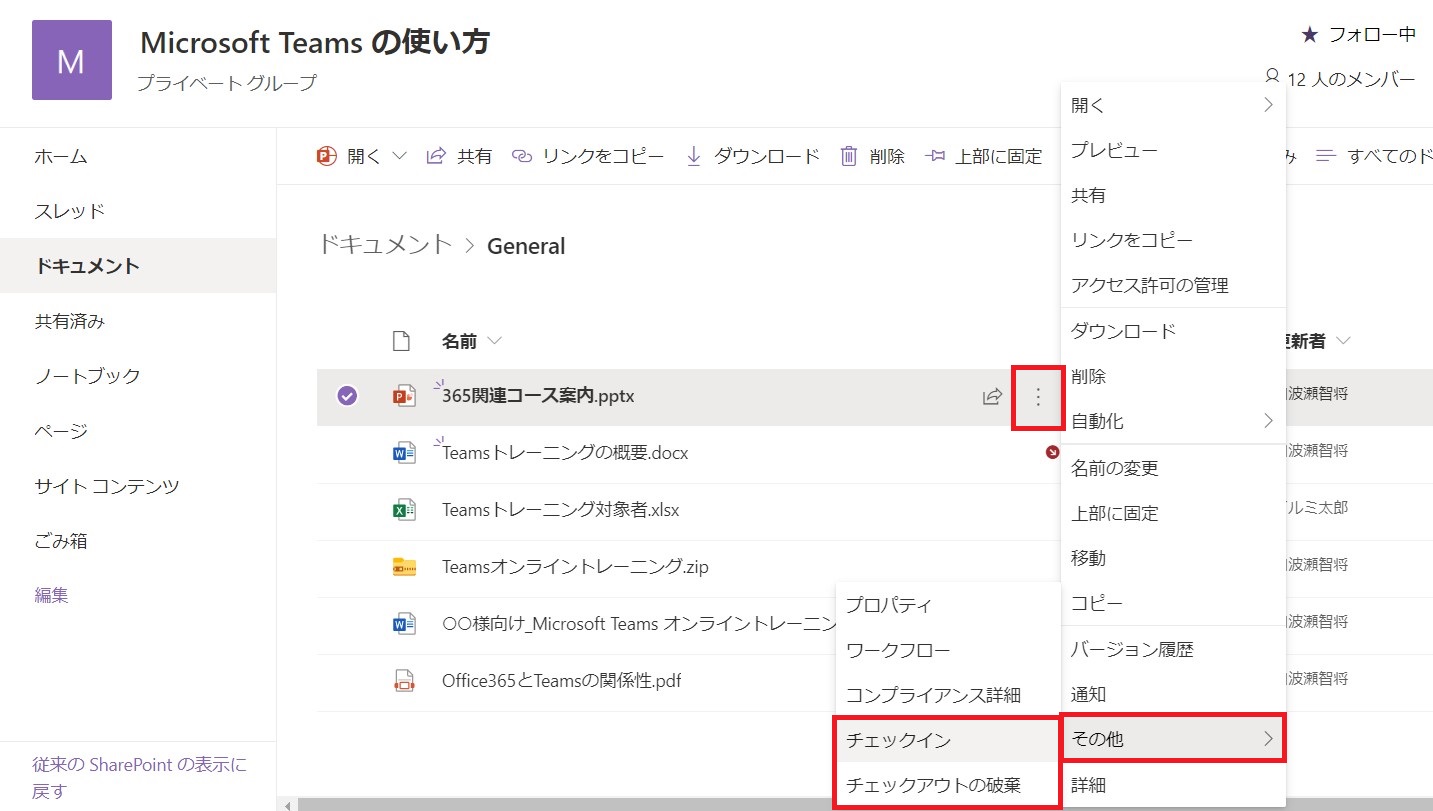This screenshot has width=1433, height=811.
Task: Click the 編集 link in left navigation
Action: point(51,595)
